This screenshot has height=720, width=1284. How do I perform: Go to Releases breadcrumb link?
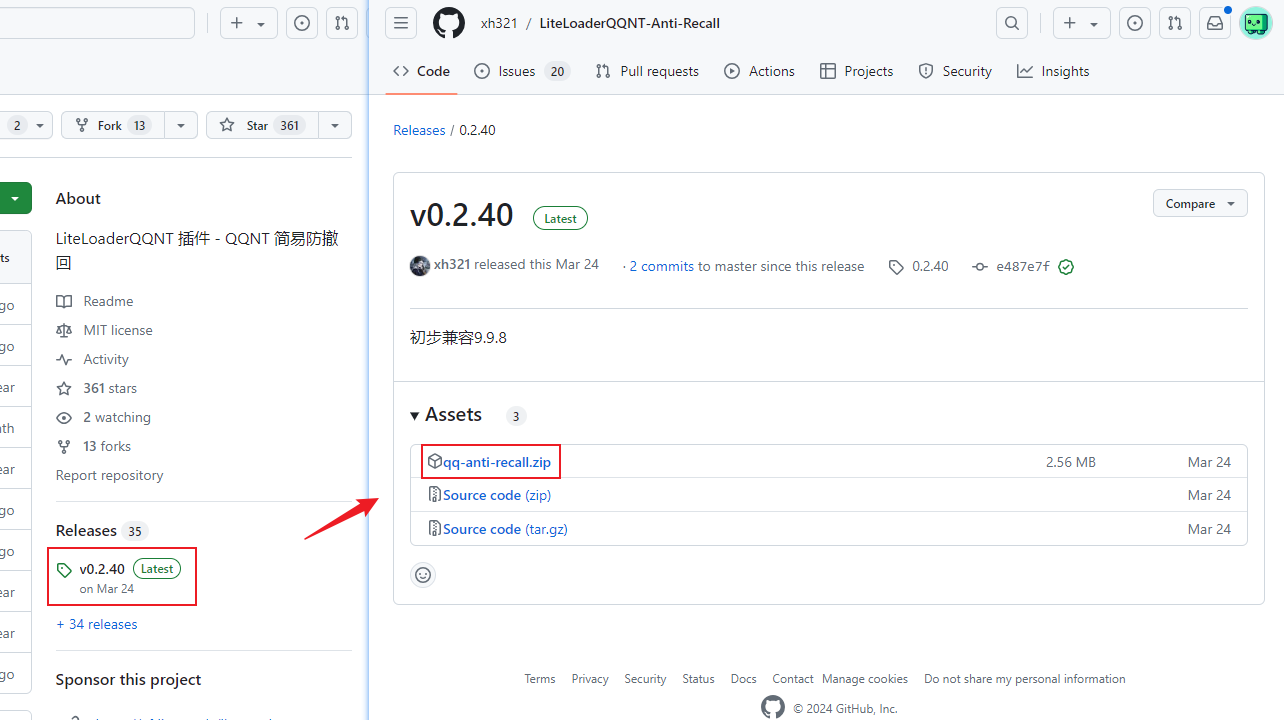[x=419, y=130]
